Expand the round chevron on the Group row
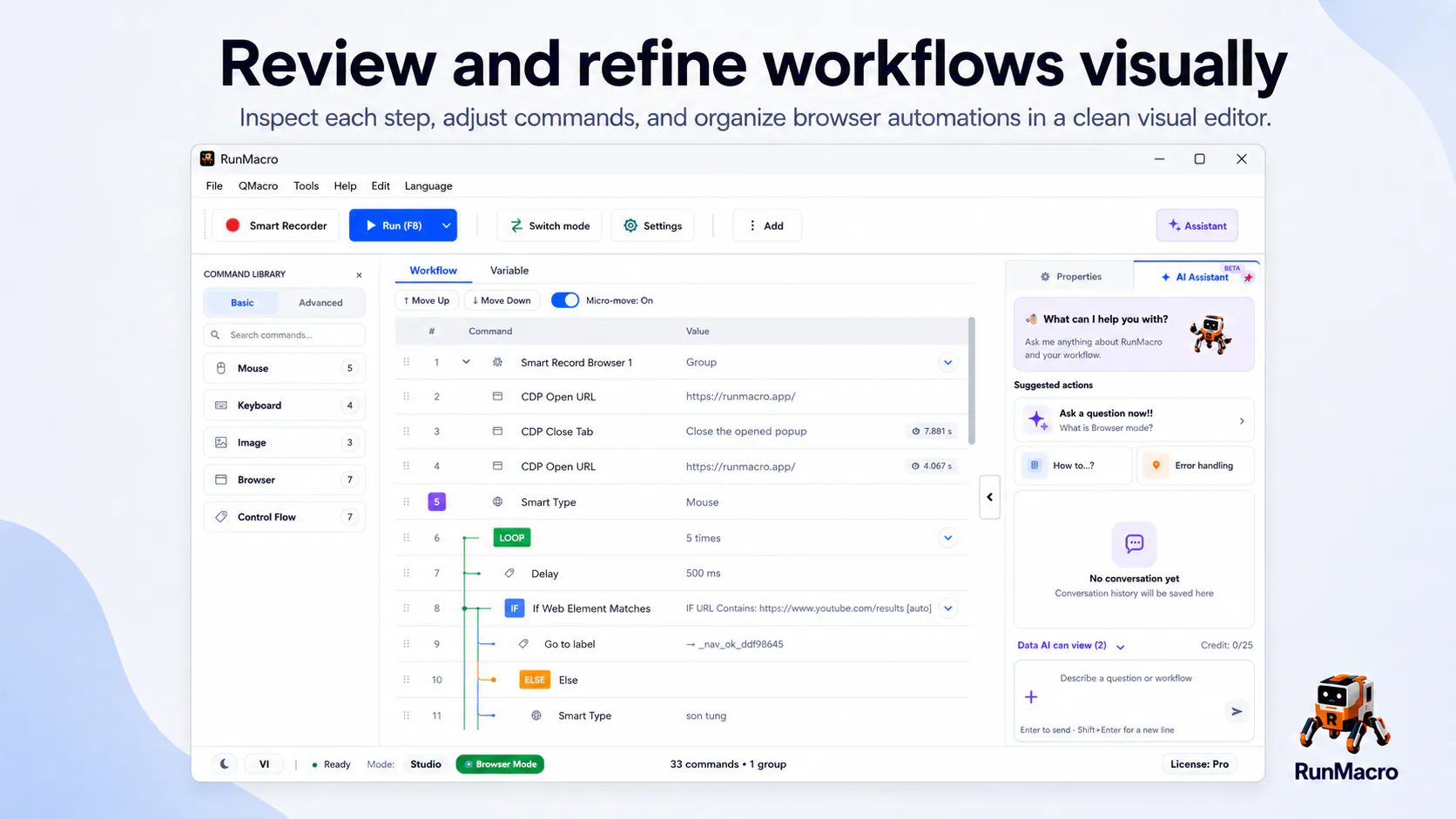The image size is (1456, 819). tap(947, 362)
